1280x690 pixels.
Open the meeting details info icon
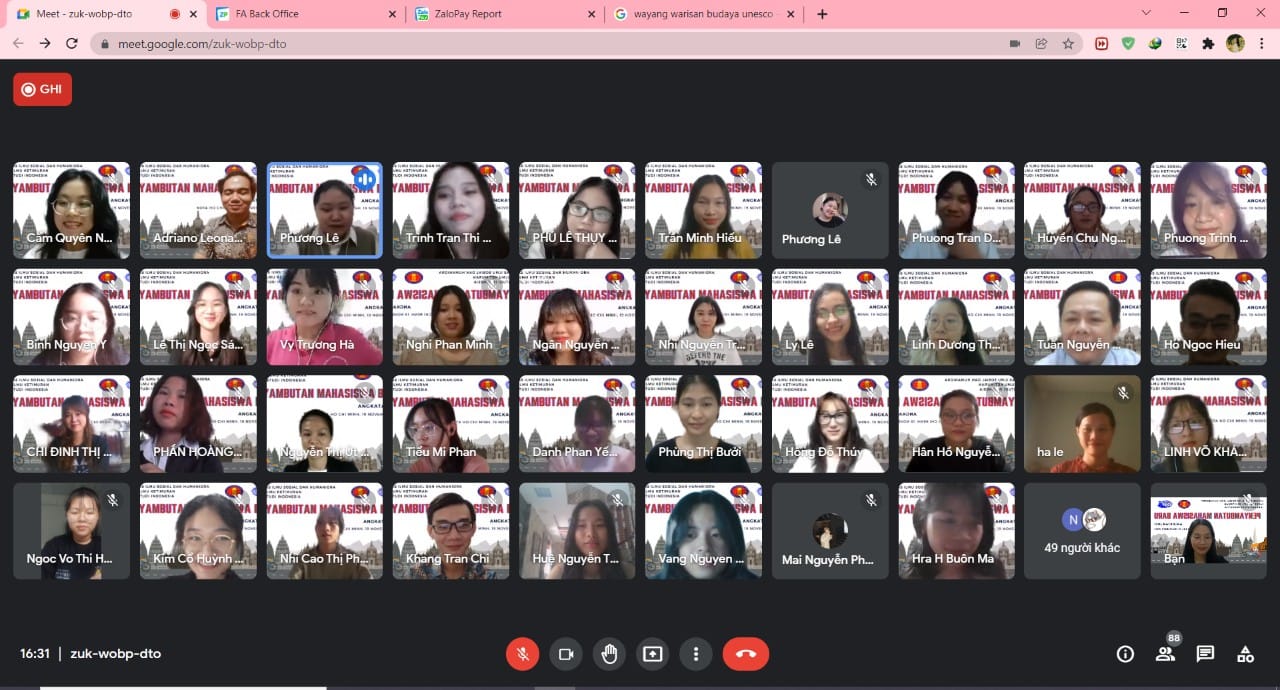click(1125, 654)
